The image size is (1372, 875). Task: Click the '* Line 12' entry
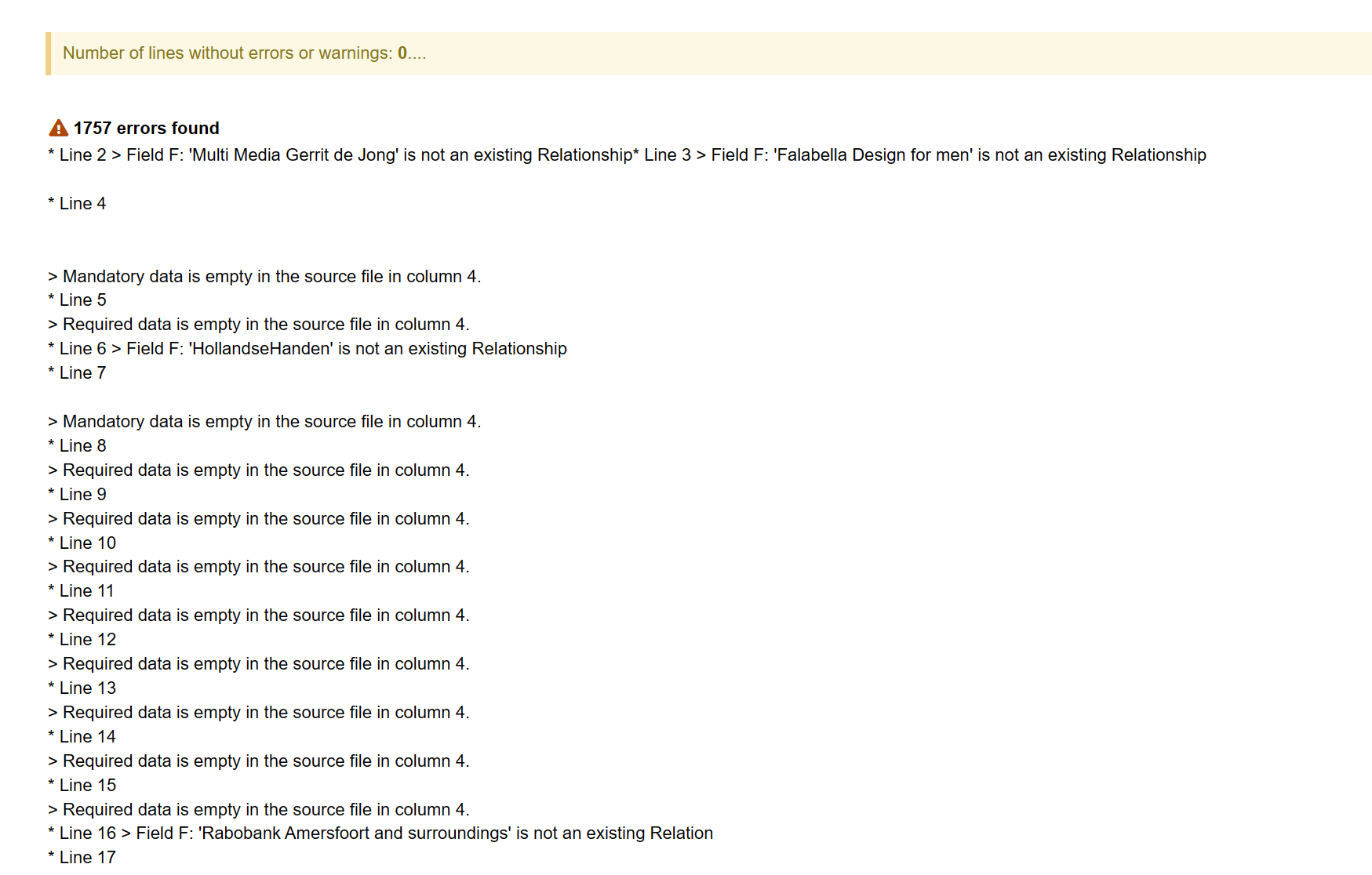coord(82,640)
